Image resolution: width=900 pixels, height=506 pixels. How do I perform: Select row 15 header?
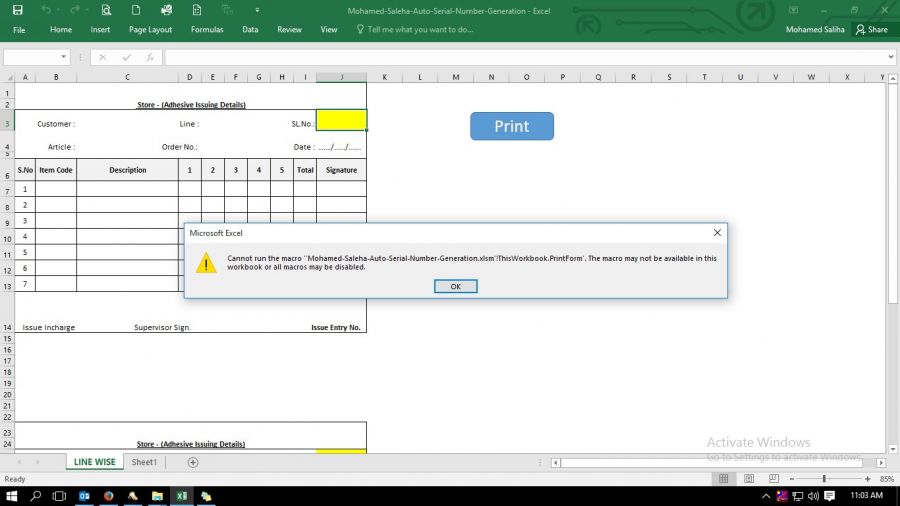point(7,338)
